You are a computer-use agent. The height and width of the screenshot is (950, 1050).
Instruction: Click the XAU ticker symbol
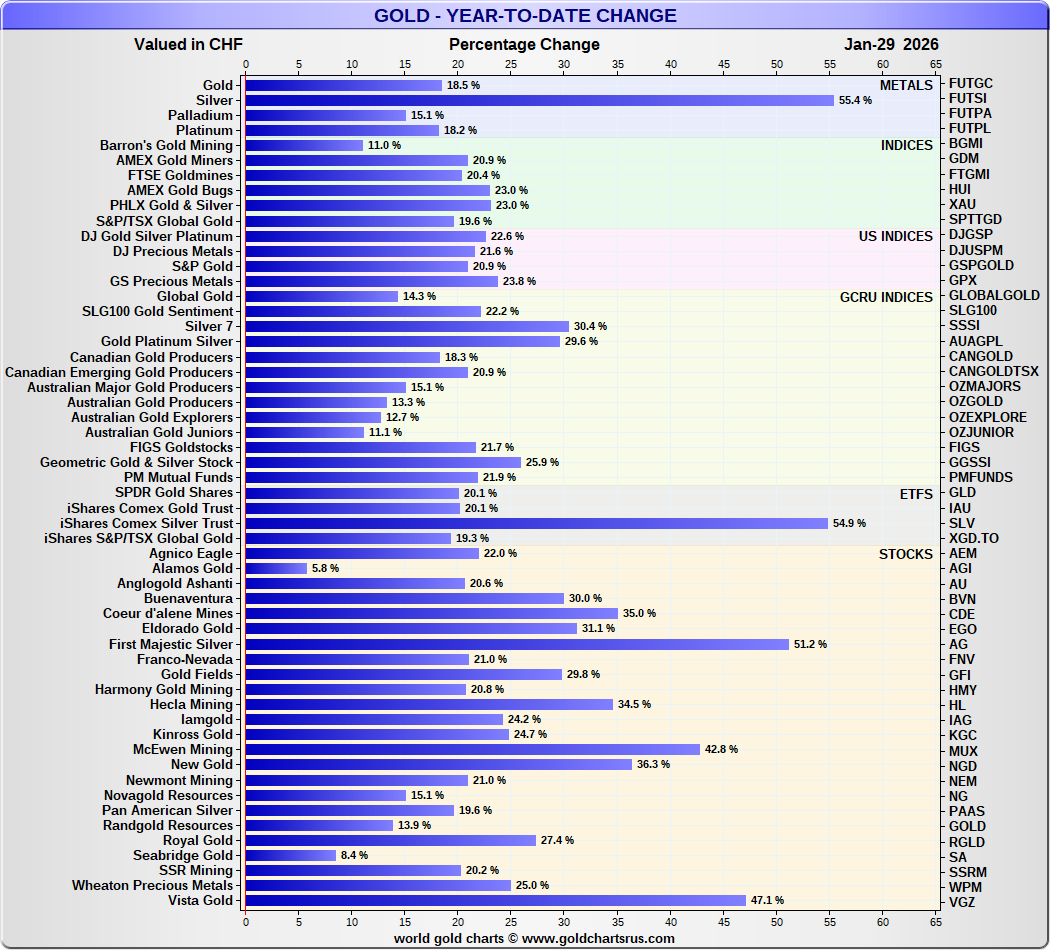pyautogui.click(x=962, y=204)
